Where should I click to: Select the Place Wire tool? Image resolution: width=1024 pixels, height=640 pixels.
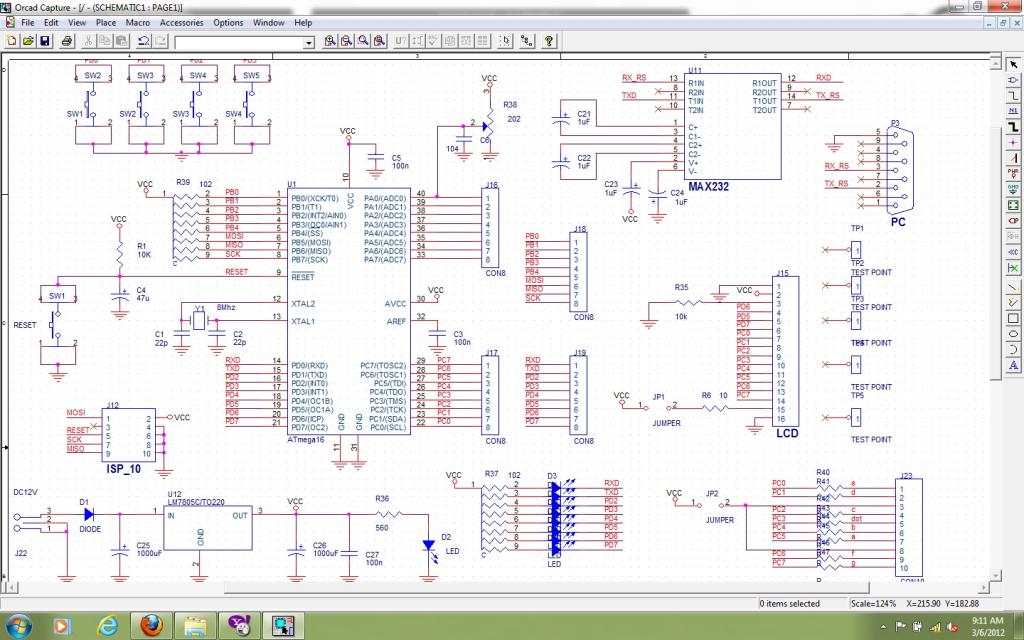(x=1013, y=94)
